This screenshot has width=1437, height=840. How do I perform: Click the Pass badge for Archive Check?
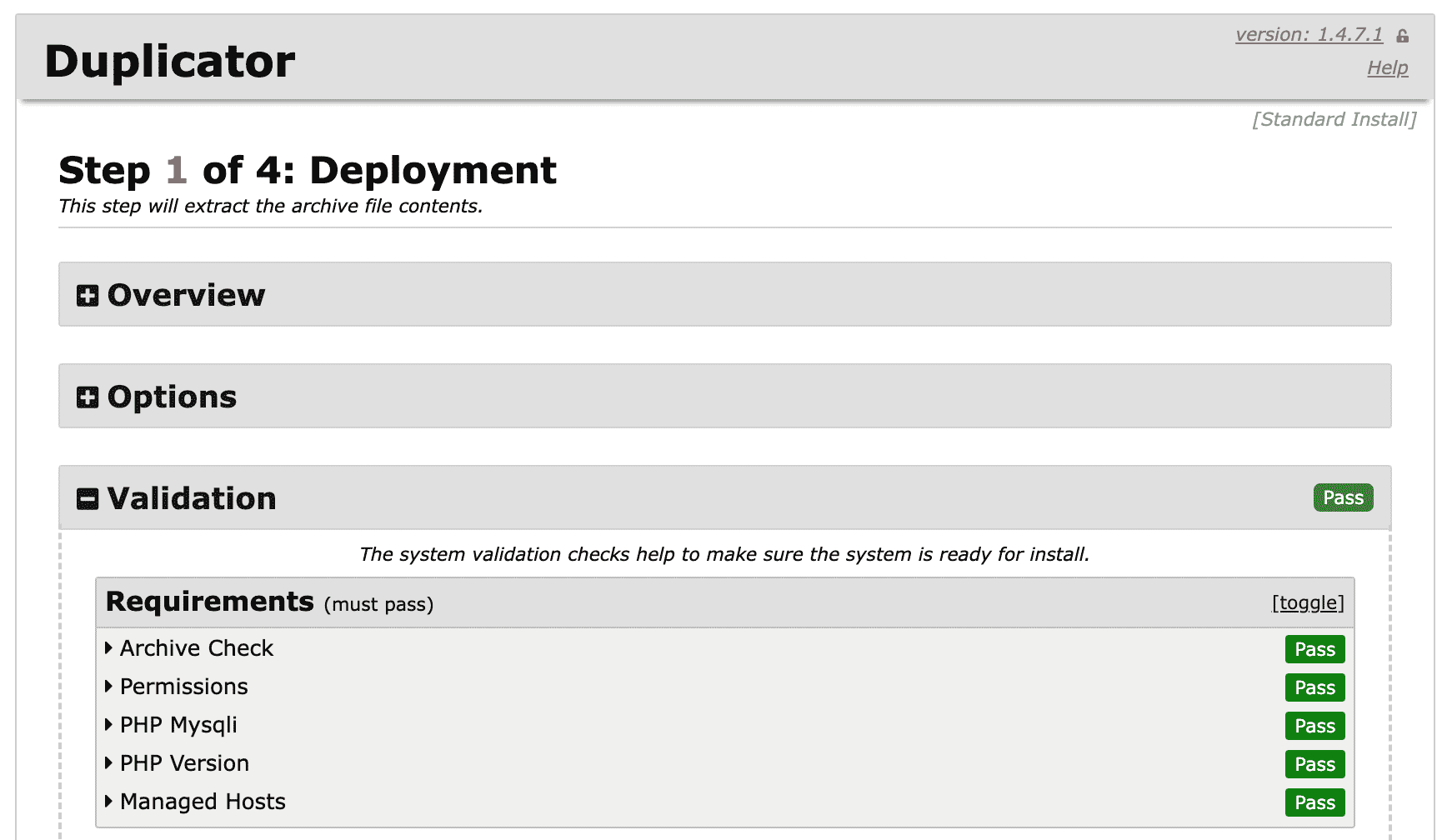1314,649
